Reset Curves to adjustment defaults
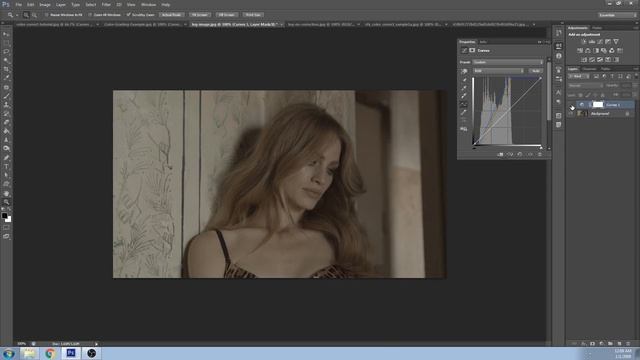The image size is (640, 360). coord(520,154)
